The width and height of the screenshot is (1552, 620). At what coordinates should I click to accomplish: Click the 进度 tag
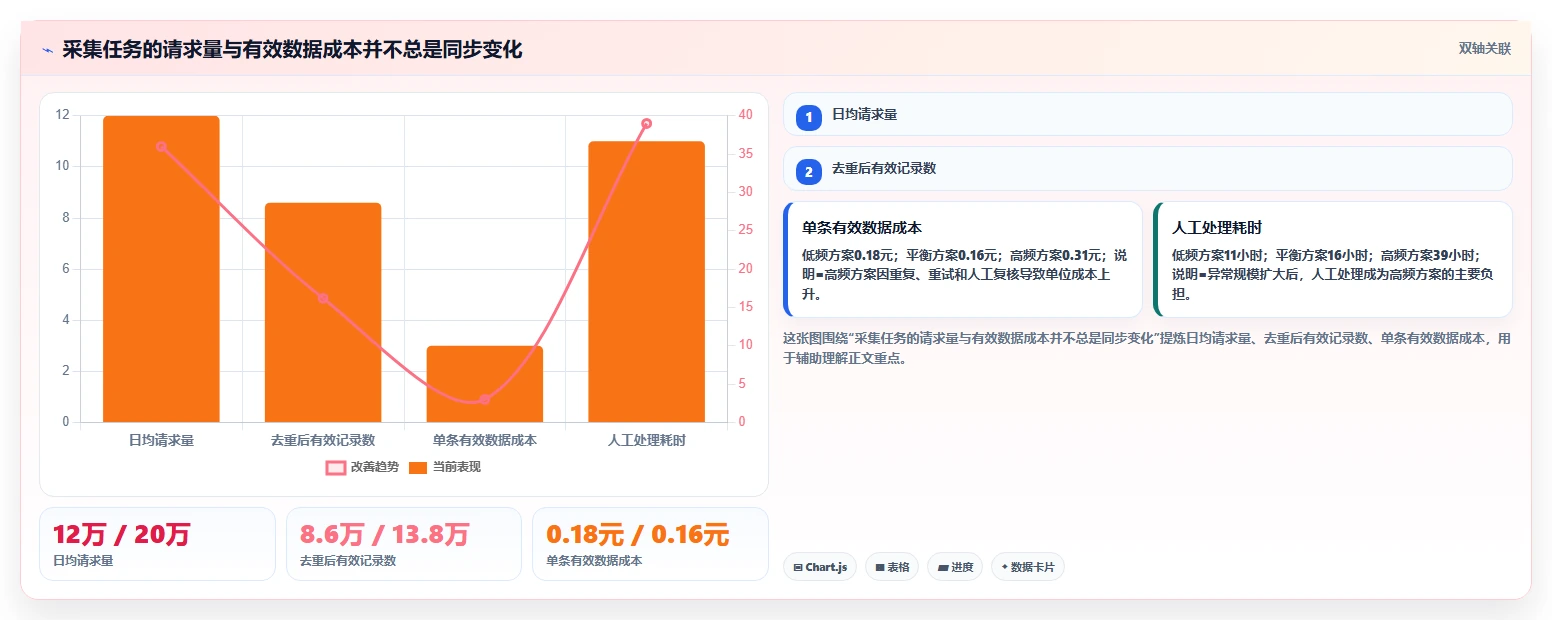[x=955, y=567]
